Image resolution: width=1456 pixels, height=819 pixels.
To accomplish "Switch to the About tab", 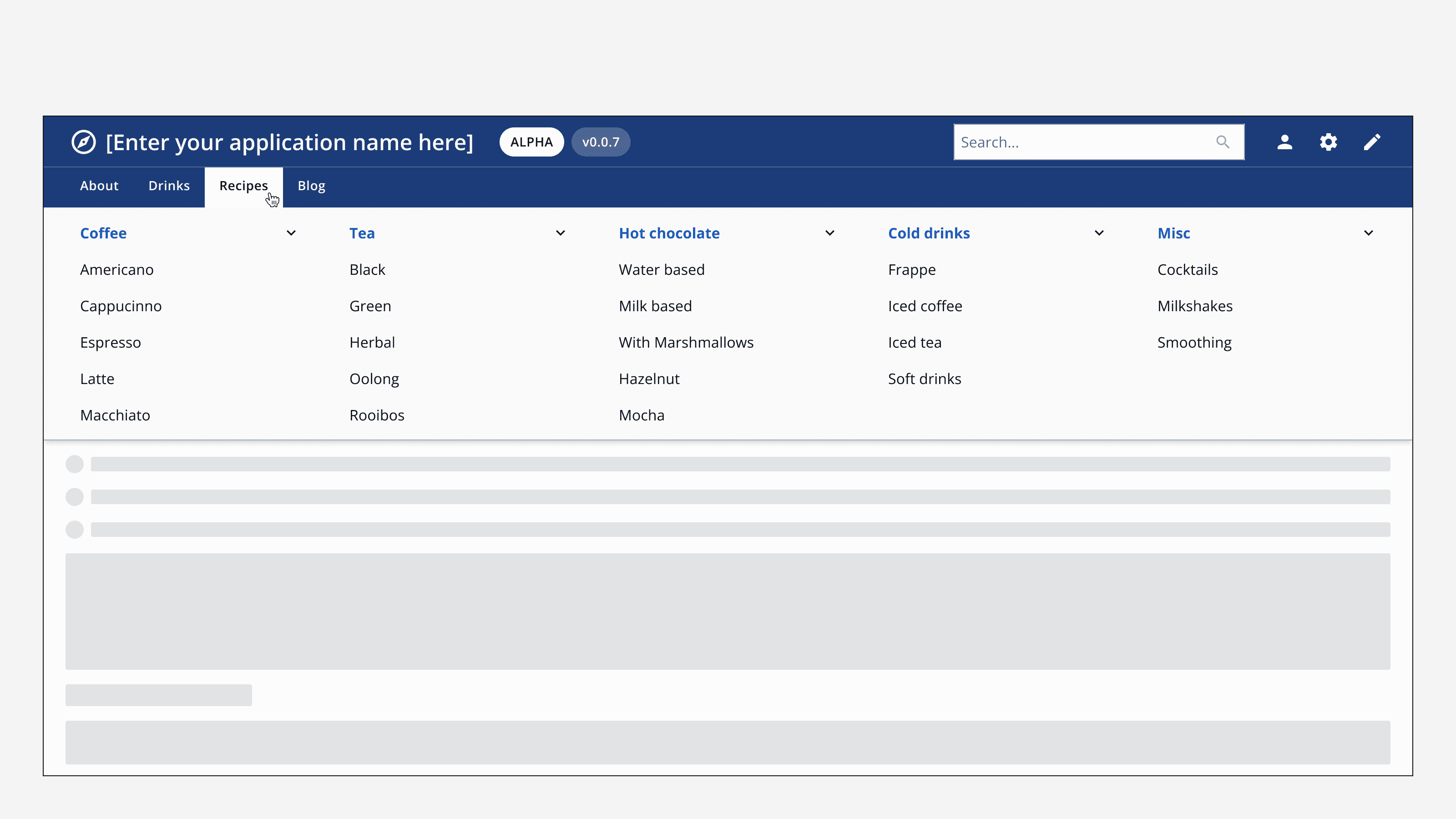I will (x=99, y=185).
